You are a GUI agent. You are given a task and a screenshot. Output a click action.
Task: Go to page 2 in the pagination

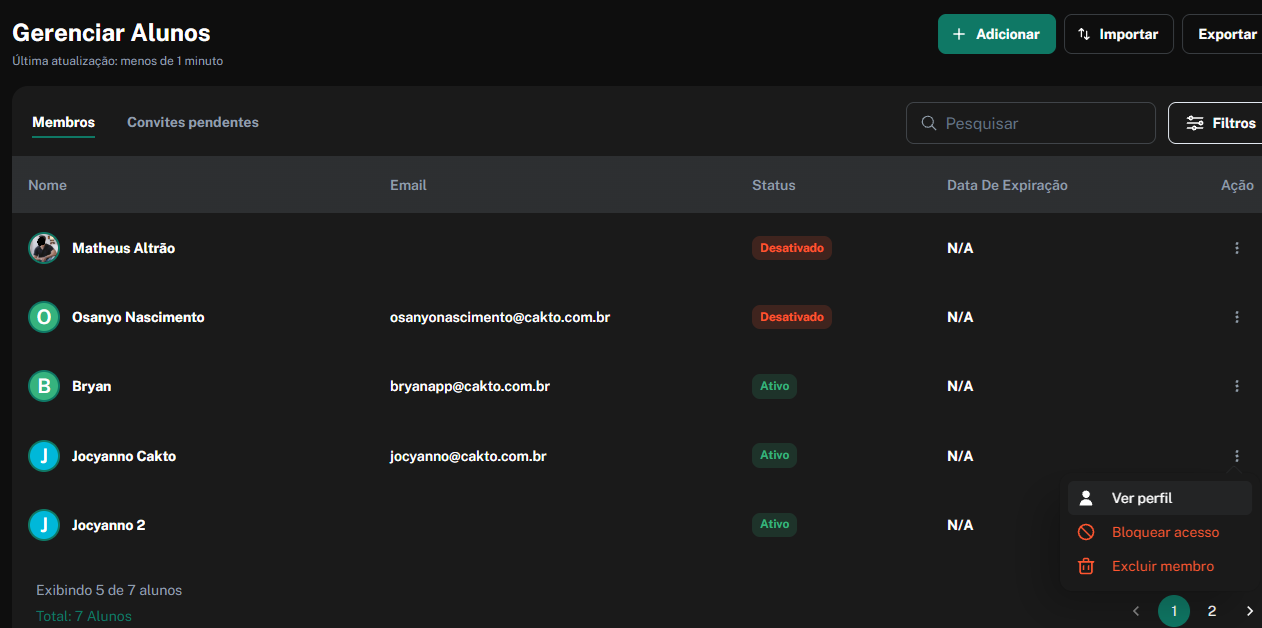tap(1212, 611)
